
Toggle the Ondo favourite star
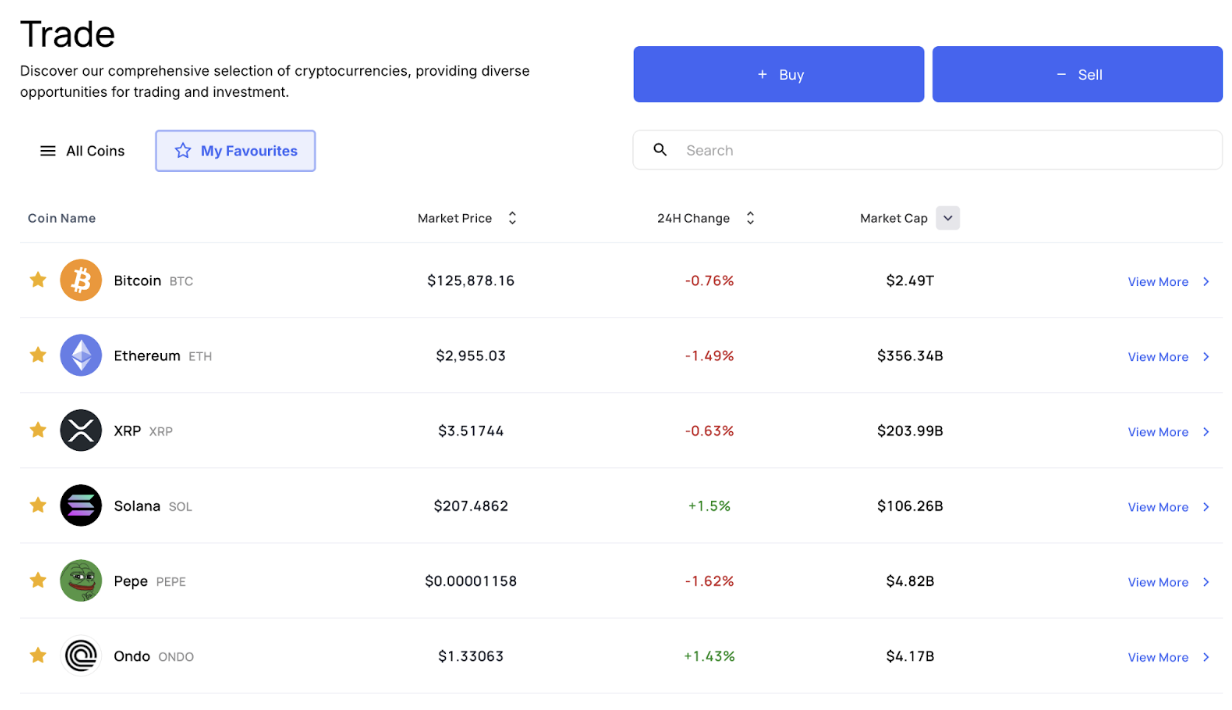(x=38, y=655)
